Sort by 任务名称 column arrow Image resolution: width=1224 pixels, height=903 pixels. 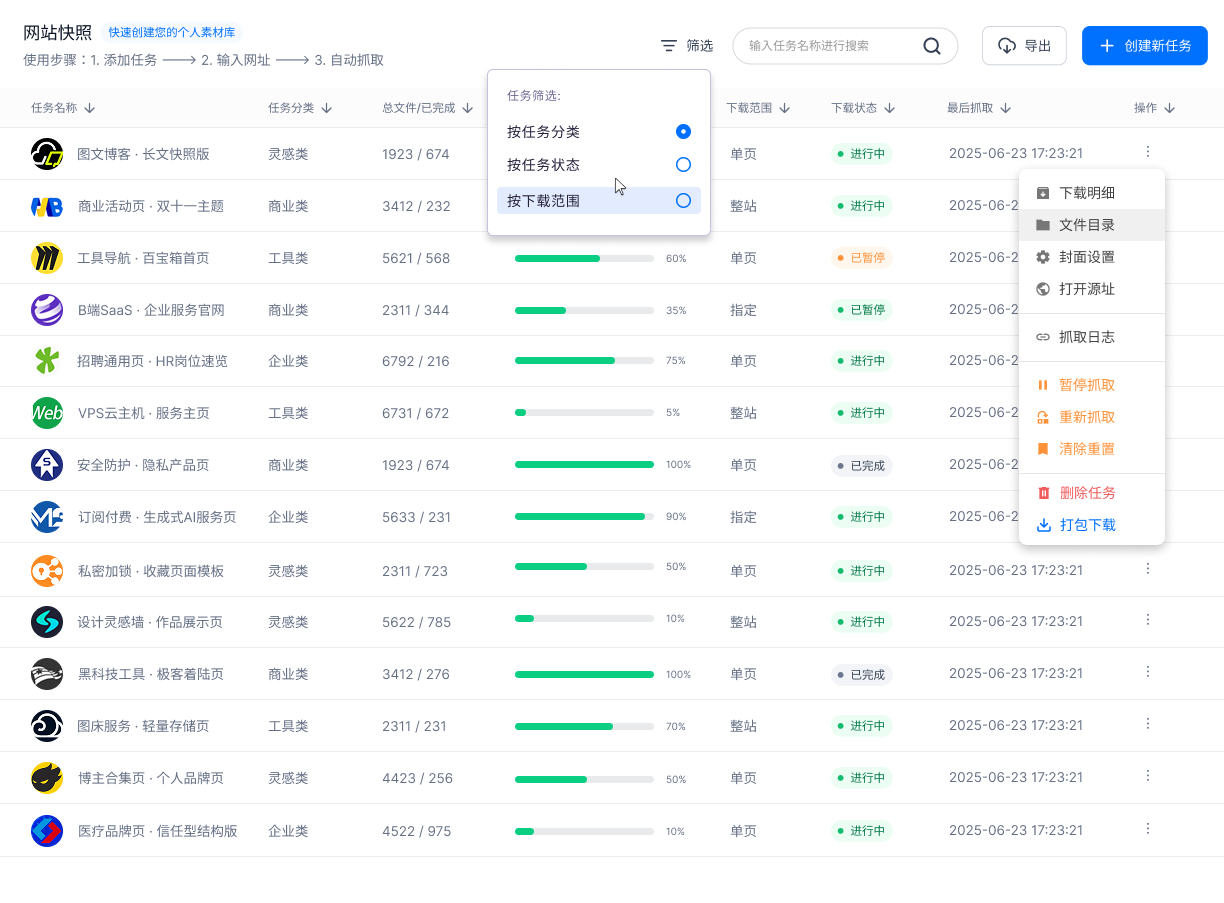tap(90, 108)
